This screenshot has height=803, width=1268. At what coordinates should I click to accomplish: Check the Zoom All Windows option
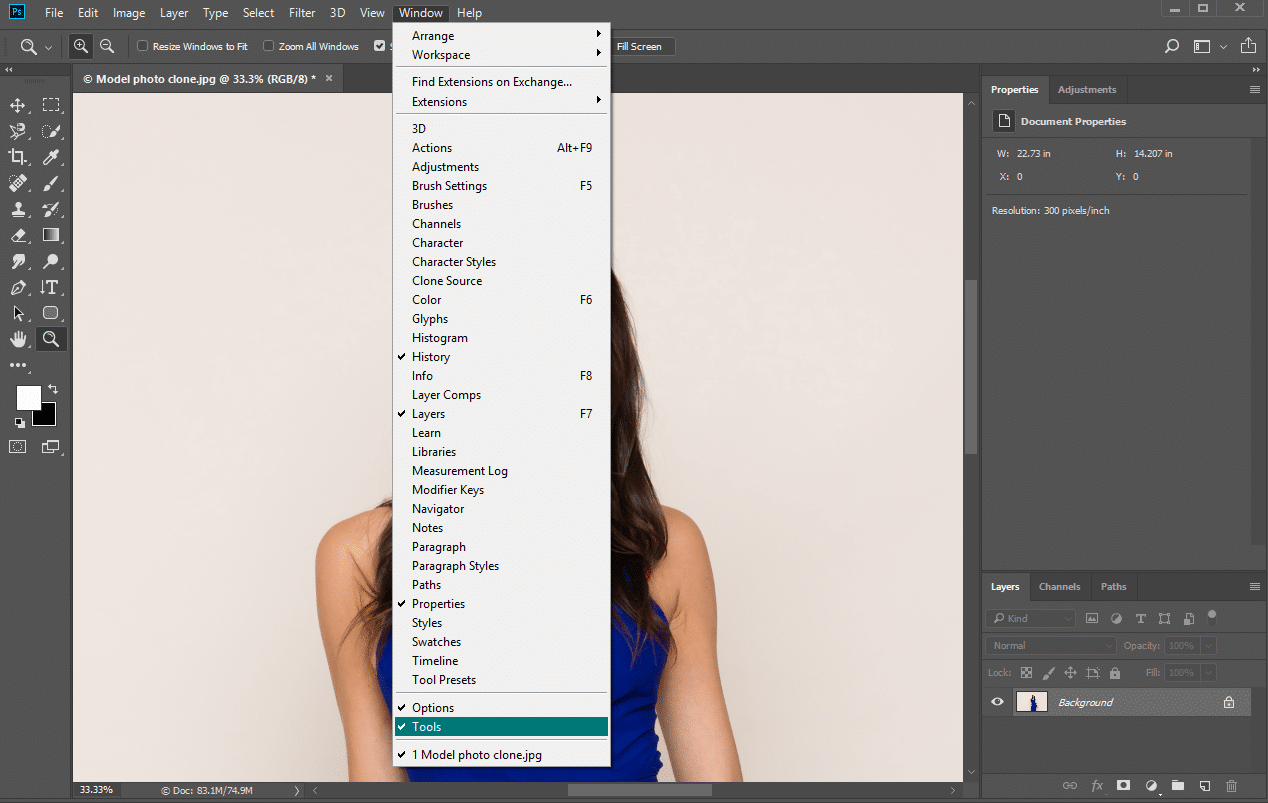click(x=268, y=46)
